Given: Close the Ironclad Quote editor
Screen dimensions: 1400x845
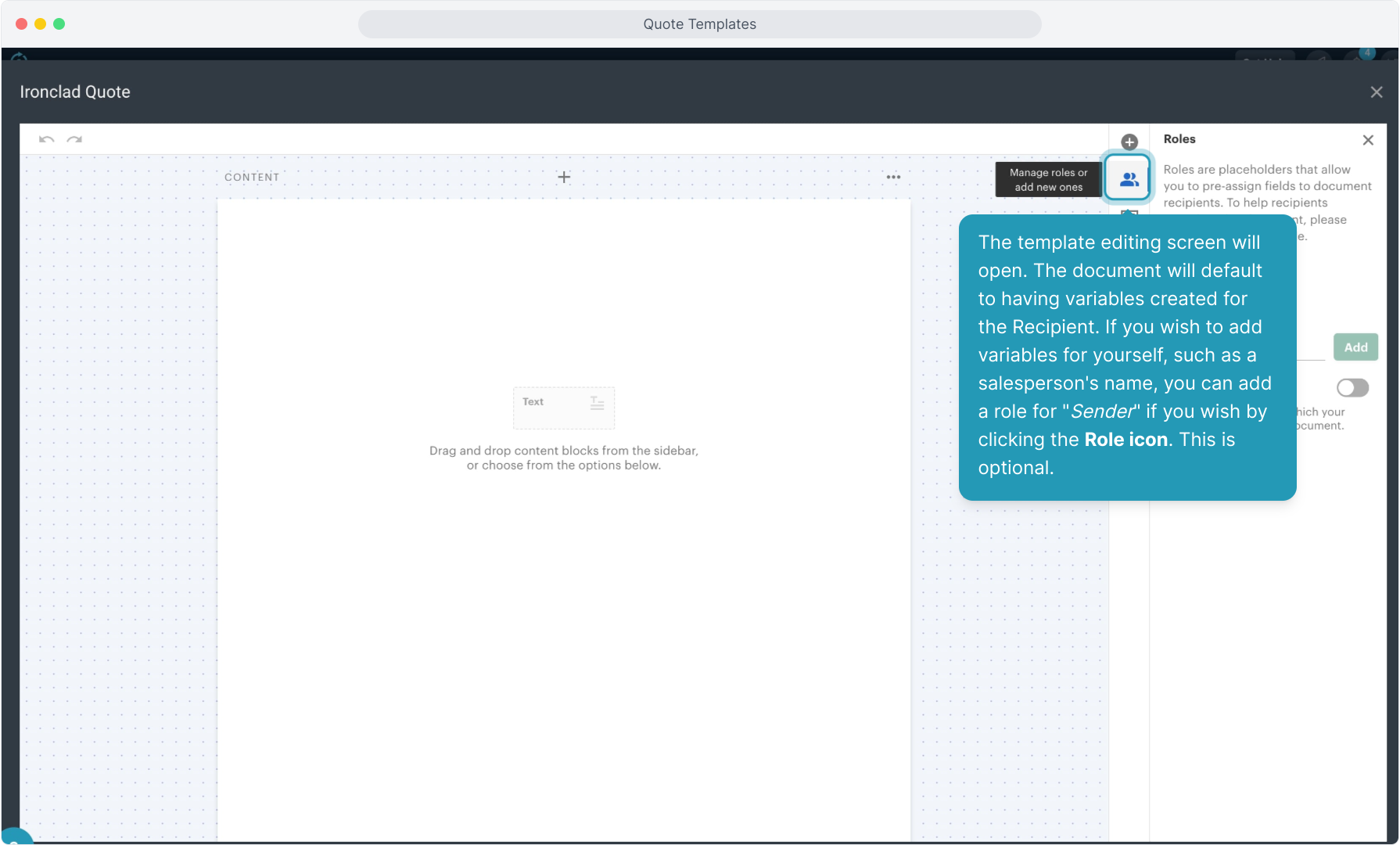Looking at the screenshot, I should 1376,92.
